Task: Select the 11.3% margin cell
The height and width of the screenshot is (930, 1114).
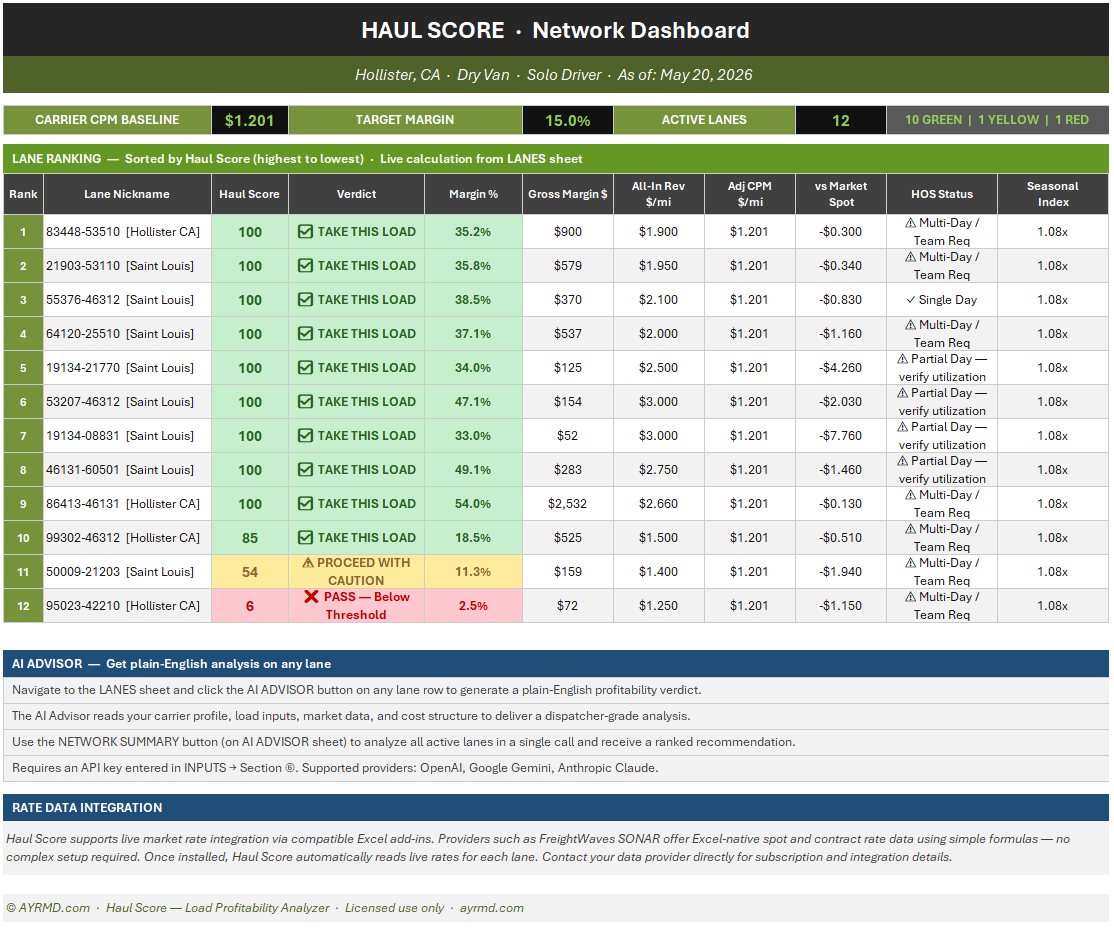Action: click(x=473, y=572)
